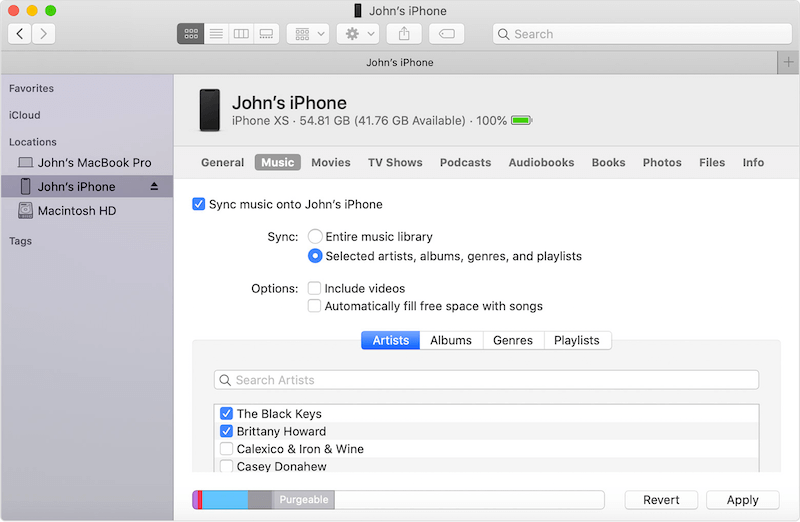Click the Favorites sidebar heading
This screenshot has height=522, width=800.
click(x=31, y=88)
